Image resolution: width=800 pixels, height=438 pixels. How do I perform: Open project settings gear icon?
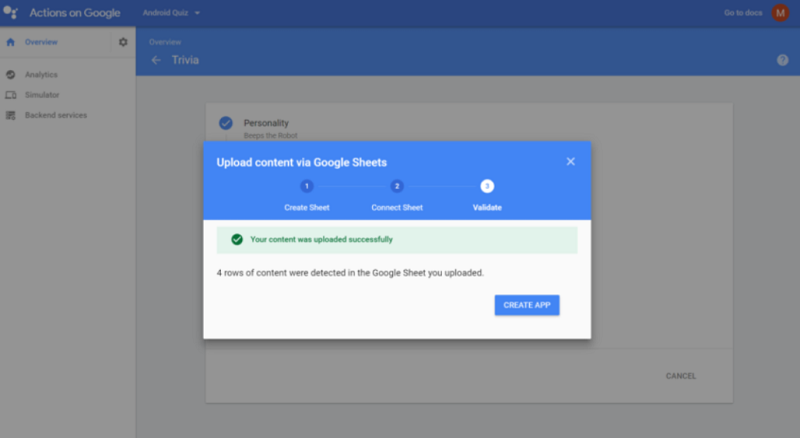123,42
